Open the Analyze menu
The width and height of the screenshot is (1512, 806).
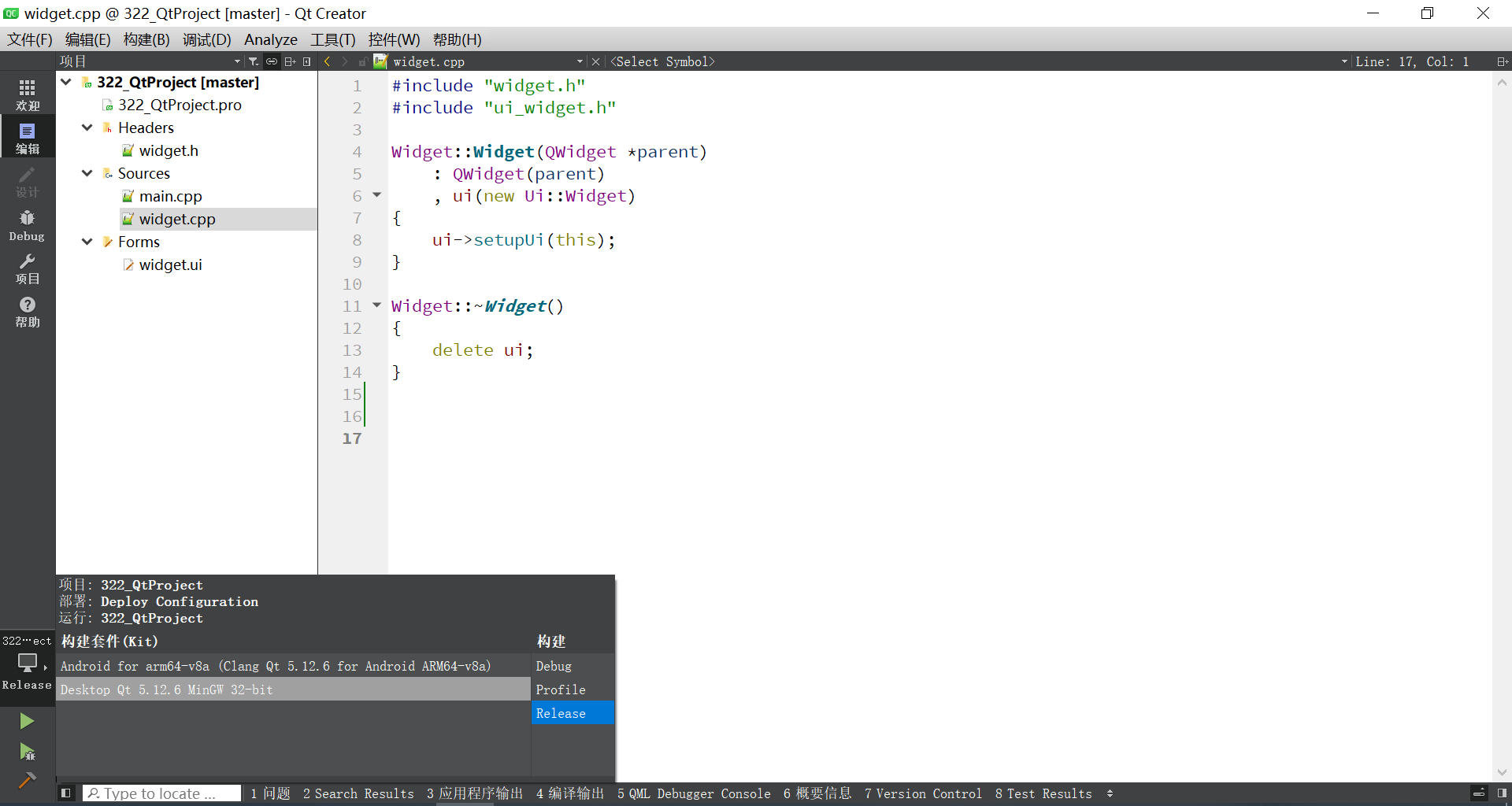coord(271,39)
